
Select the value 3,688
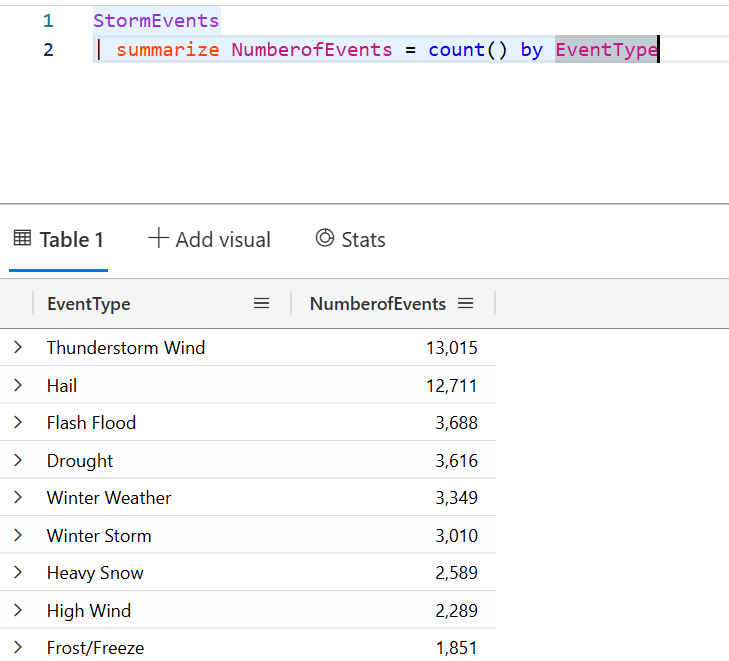point(457,423)
